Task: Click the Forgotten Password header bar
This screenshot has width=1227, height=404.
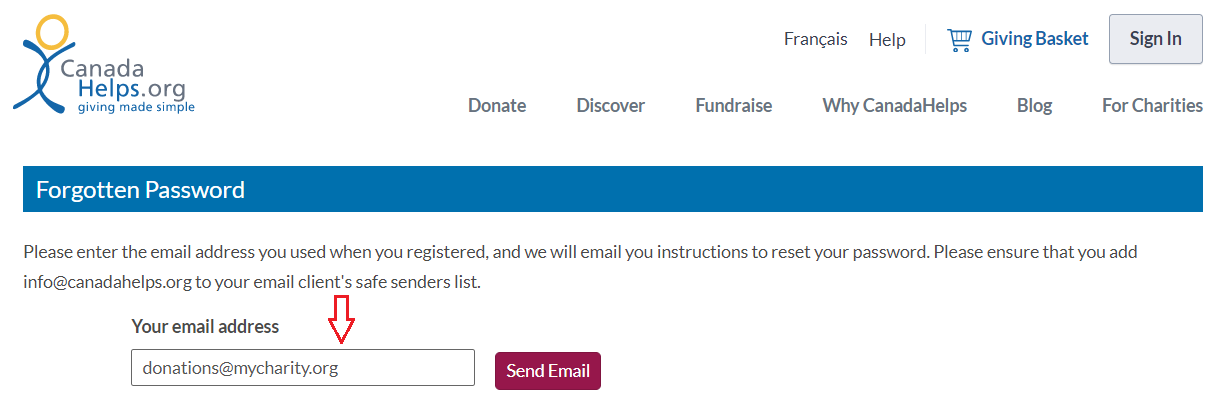Action: (x=612, y=189)
